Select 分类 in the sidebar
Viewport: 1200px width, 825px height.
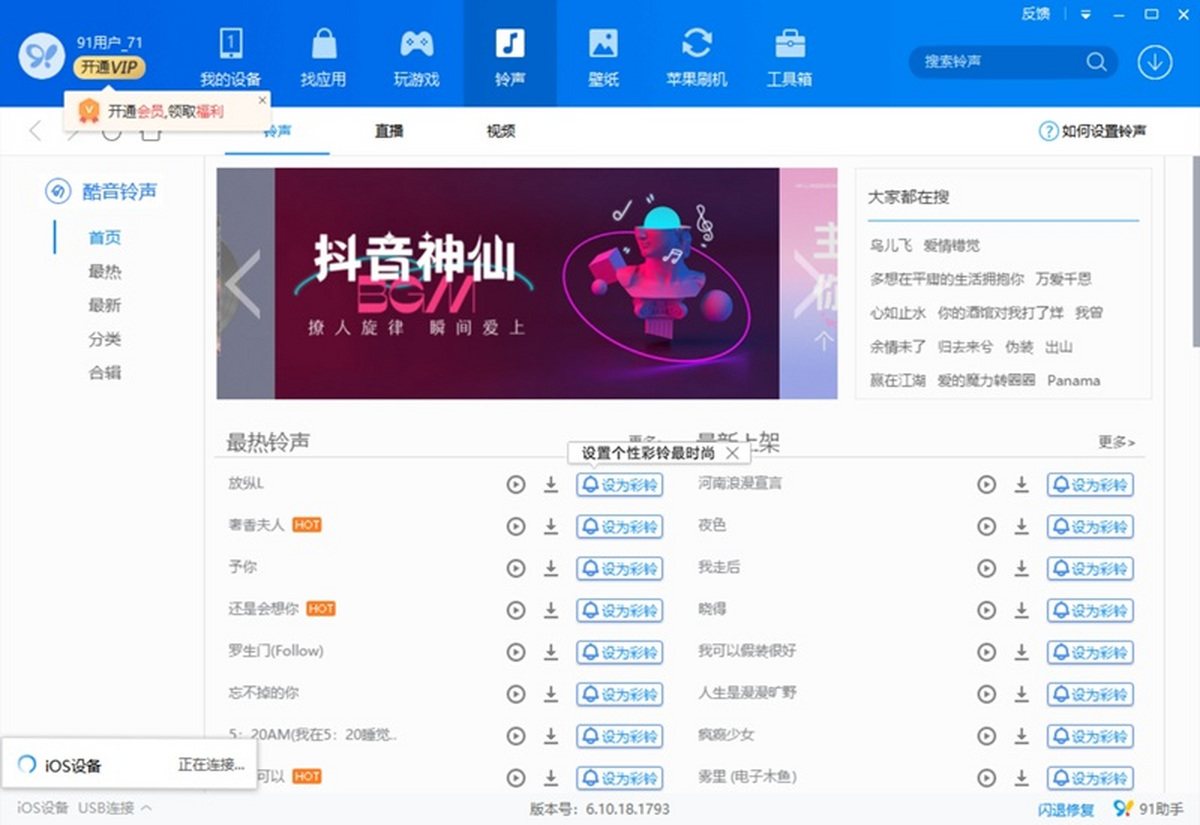click(105, 339)
